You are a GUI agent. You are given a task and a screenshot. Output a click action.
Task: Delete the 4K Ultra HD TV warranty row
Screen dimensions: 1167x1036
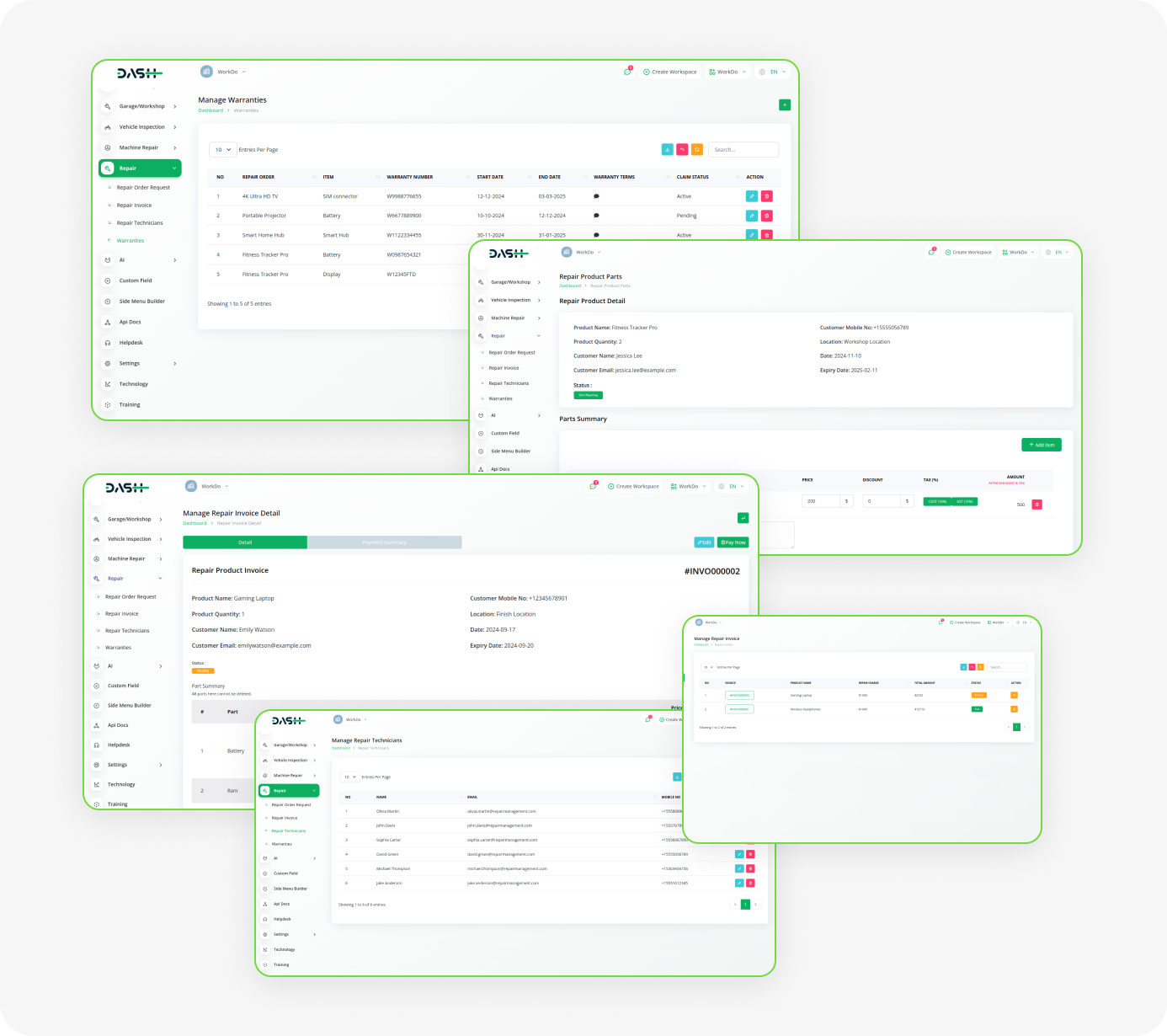[x=767, y=196]
